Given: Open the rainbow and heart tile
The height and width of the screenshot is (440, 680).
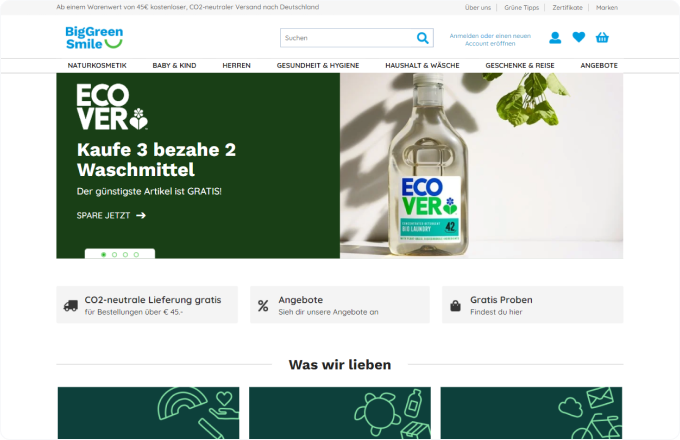Looking at the screenshot, I should tap(148, 413).
